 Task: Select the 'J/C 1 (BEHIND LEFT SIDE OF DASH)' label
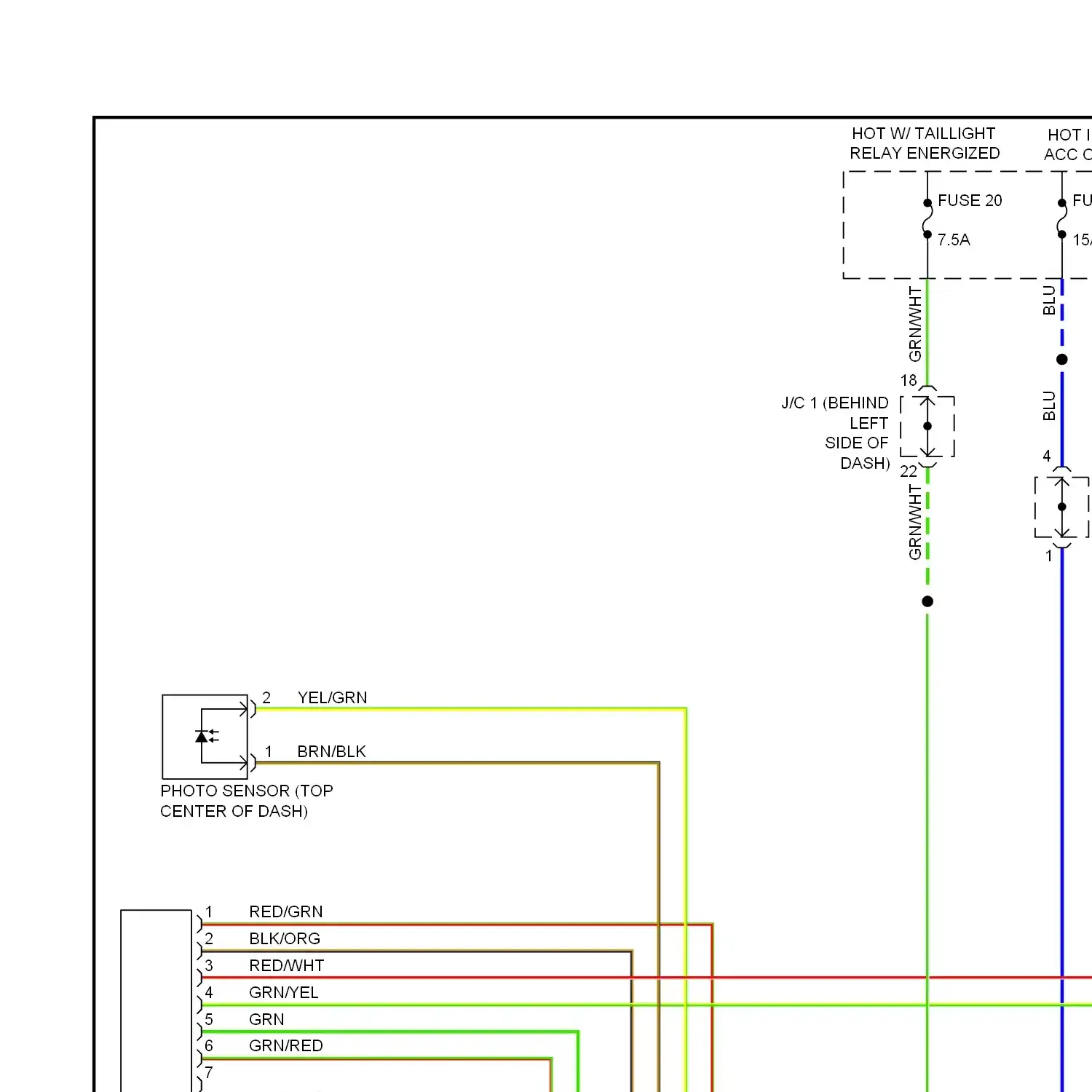[836, 433]
